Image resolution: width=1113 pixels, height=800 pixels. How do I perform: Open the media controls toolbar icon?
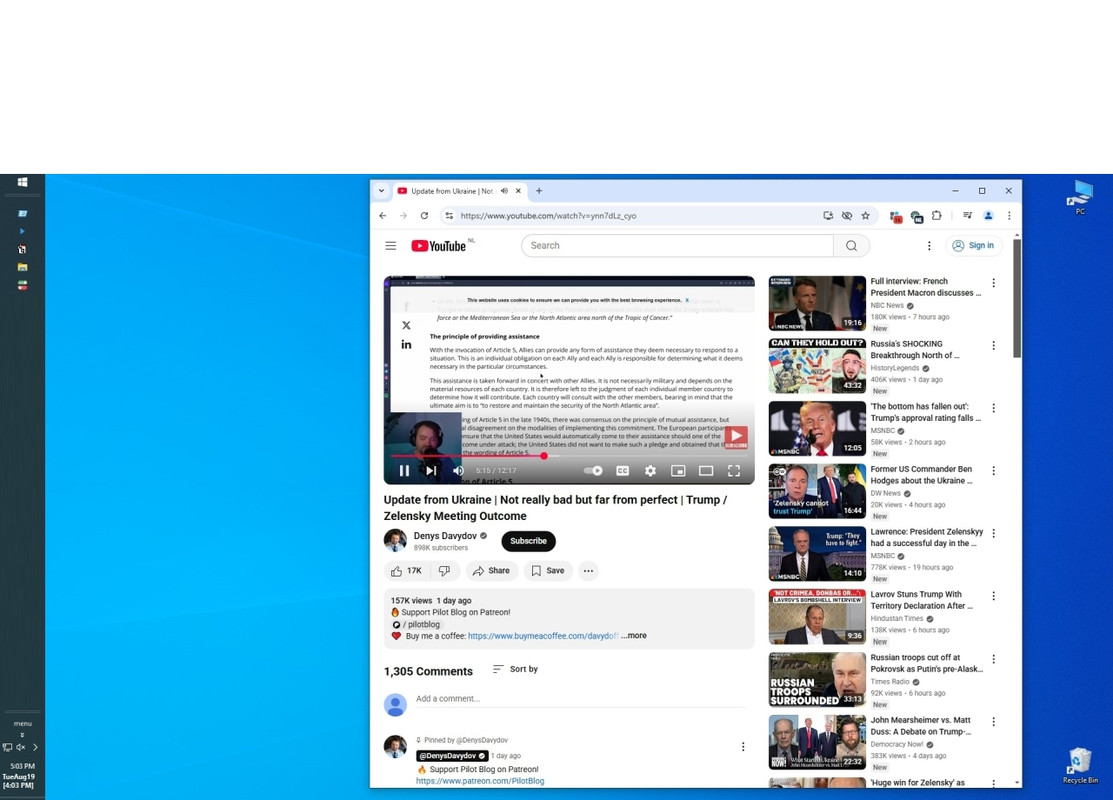[967, 216]
